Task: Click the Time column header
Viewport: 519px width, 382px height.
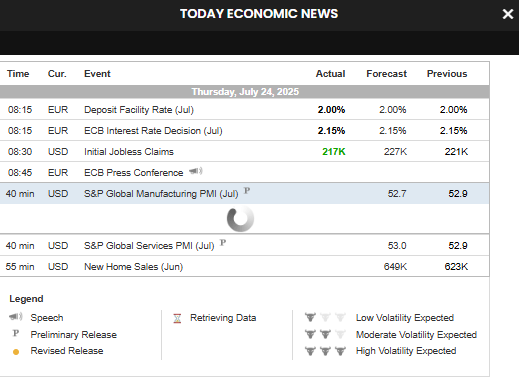Action: point(18,74)
